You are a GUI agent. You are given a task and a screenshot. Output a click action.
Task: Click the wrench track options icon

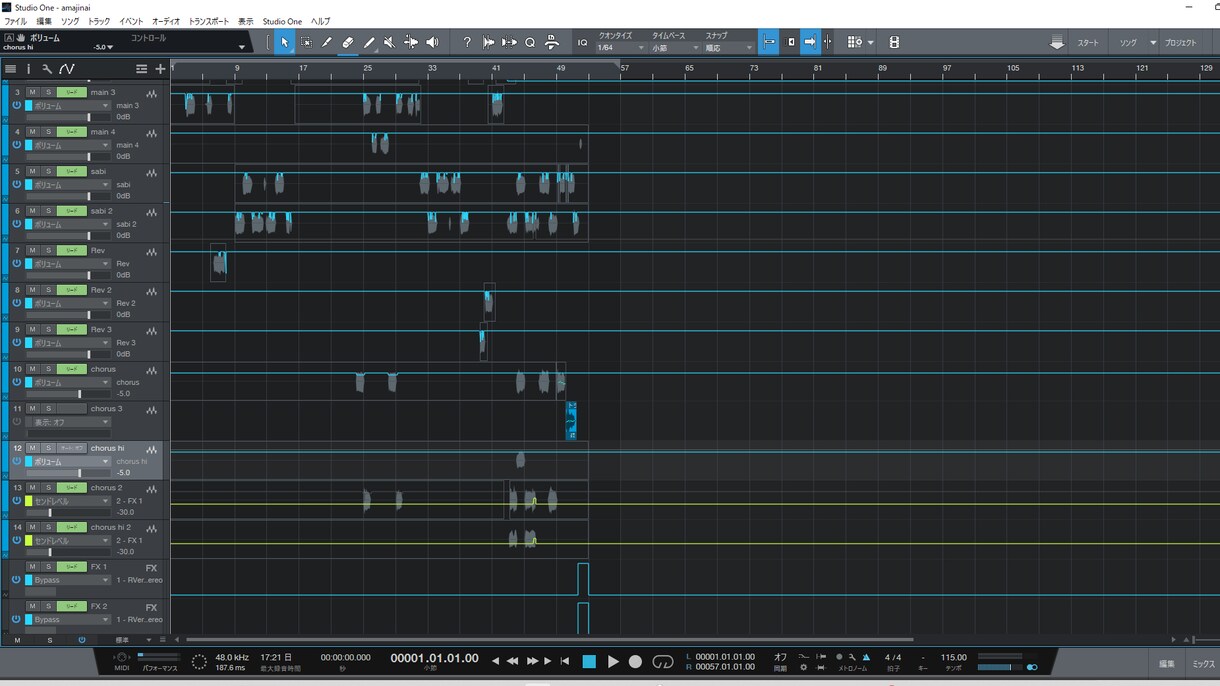click(x=47, y=69)
